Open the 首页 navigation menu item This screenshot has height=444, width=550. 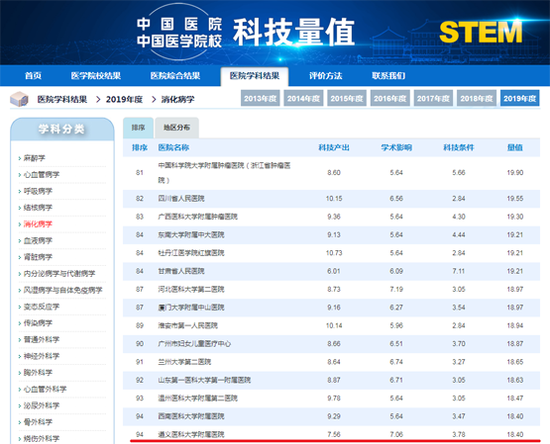point(33,76)
